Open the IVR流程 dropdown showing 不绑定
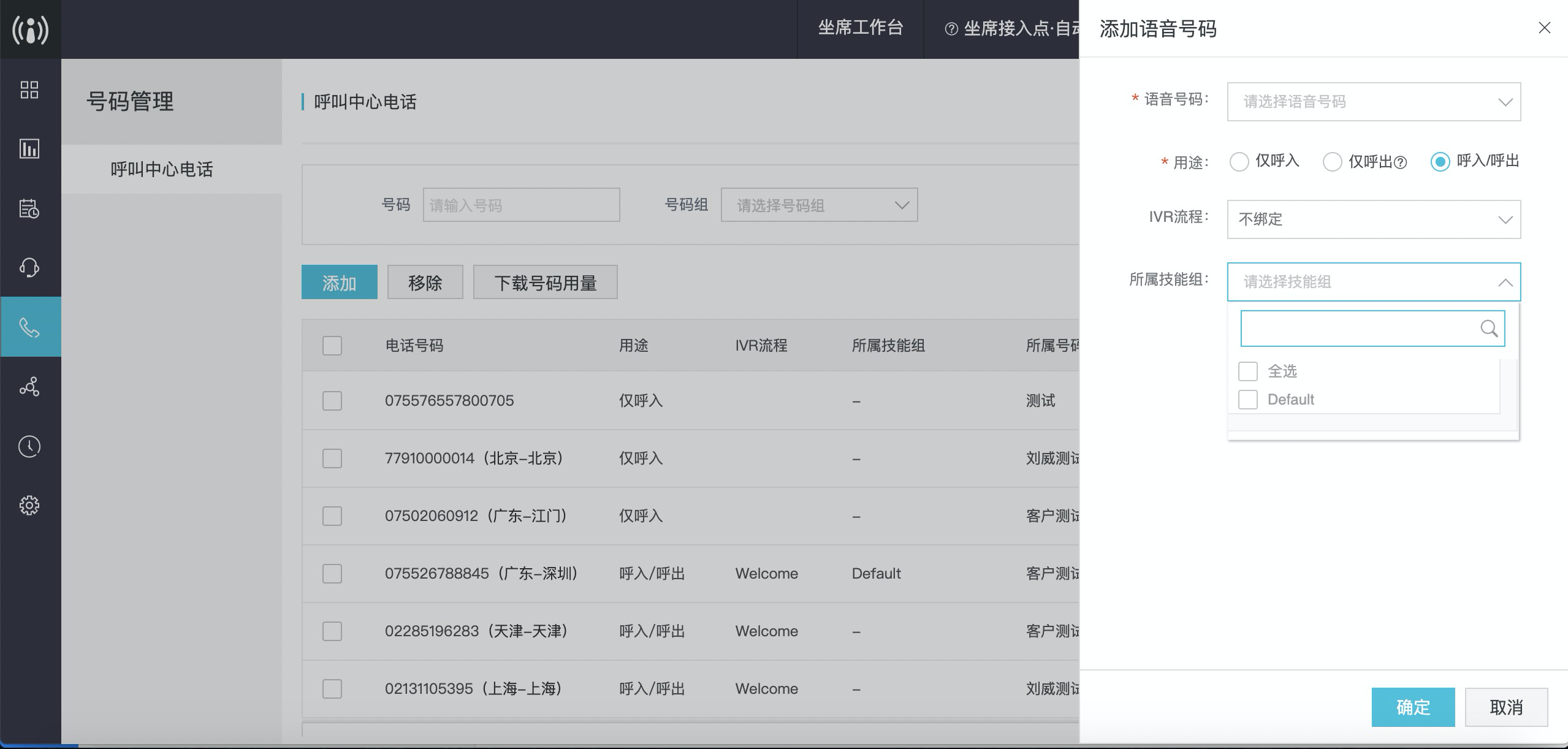This screenshot has width=1568, height=749. (1374, 219)
